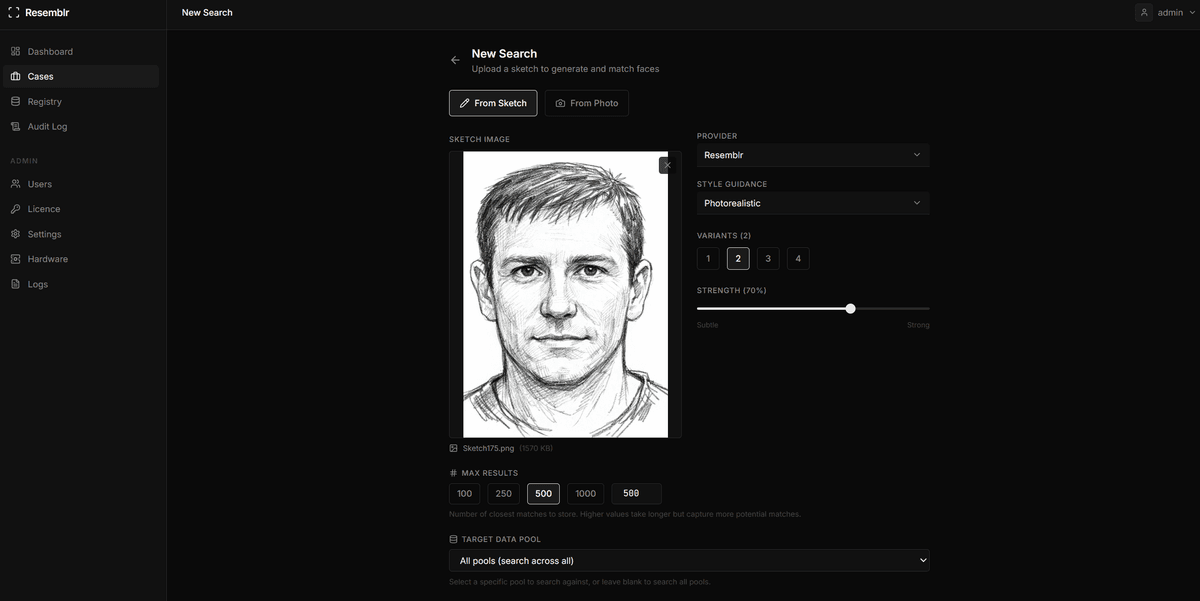The height and width of the screenshot is (601, 1200).
Task: Expand the Target Data Pool selector
Action: click(x=688, y=561)
